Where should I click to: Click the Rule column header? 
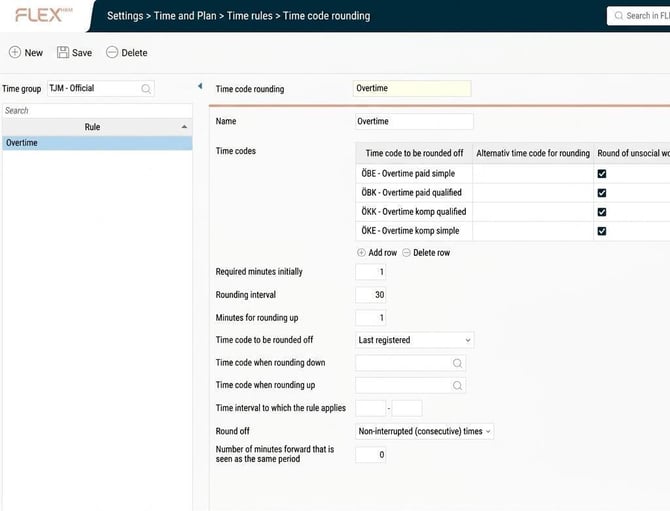(97, 127)
